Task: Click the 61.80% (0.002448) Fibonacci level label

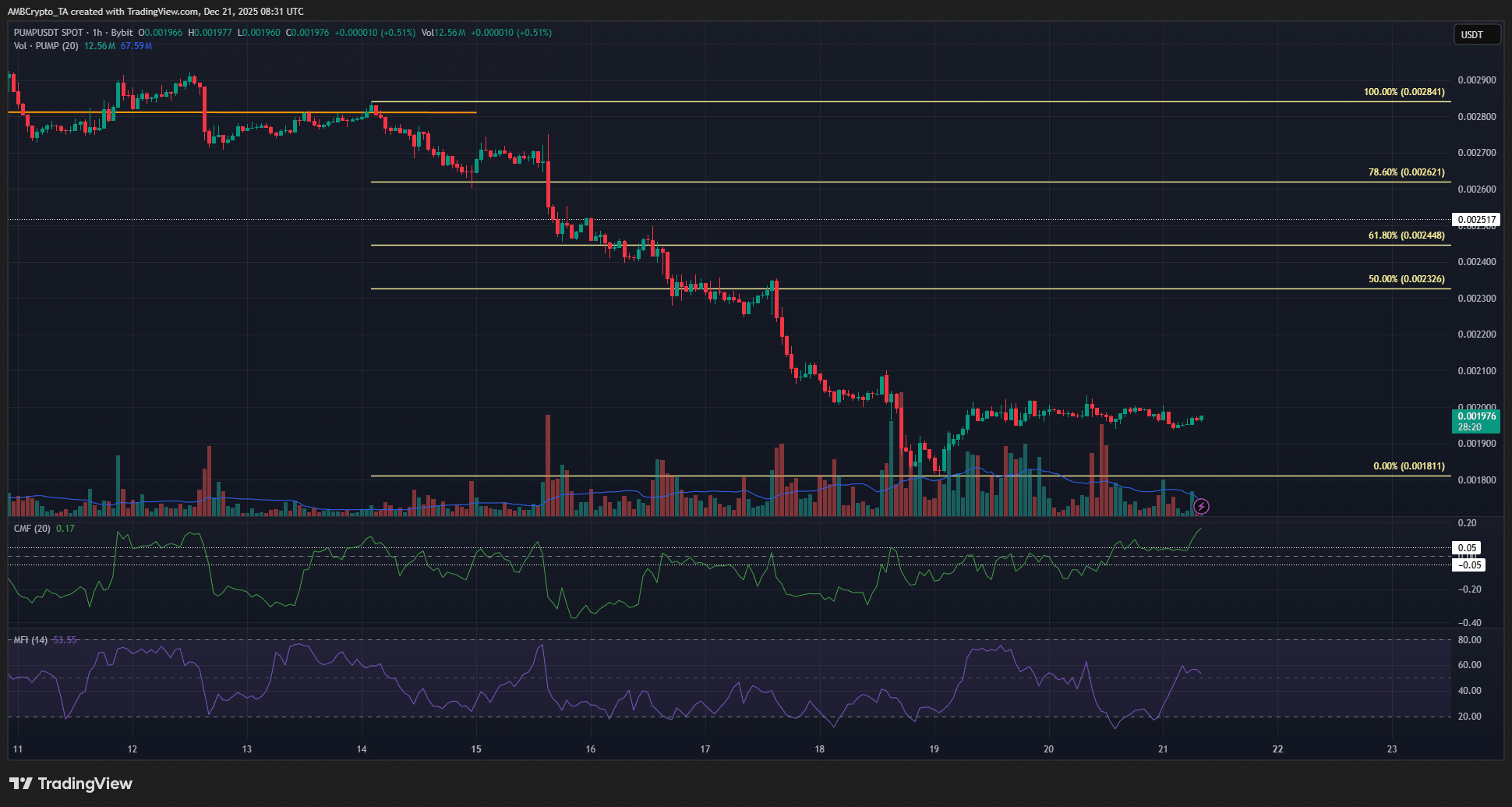Action: coord(1406,235)
